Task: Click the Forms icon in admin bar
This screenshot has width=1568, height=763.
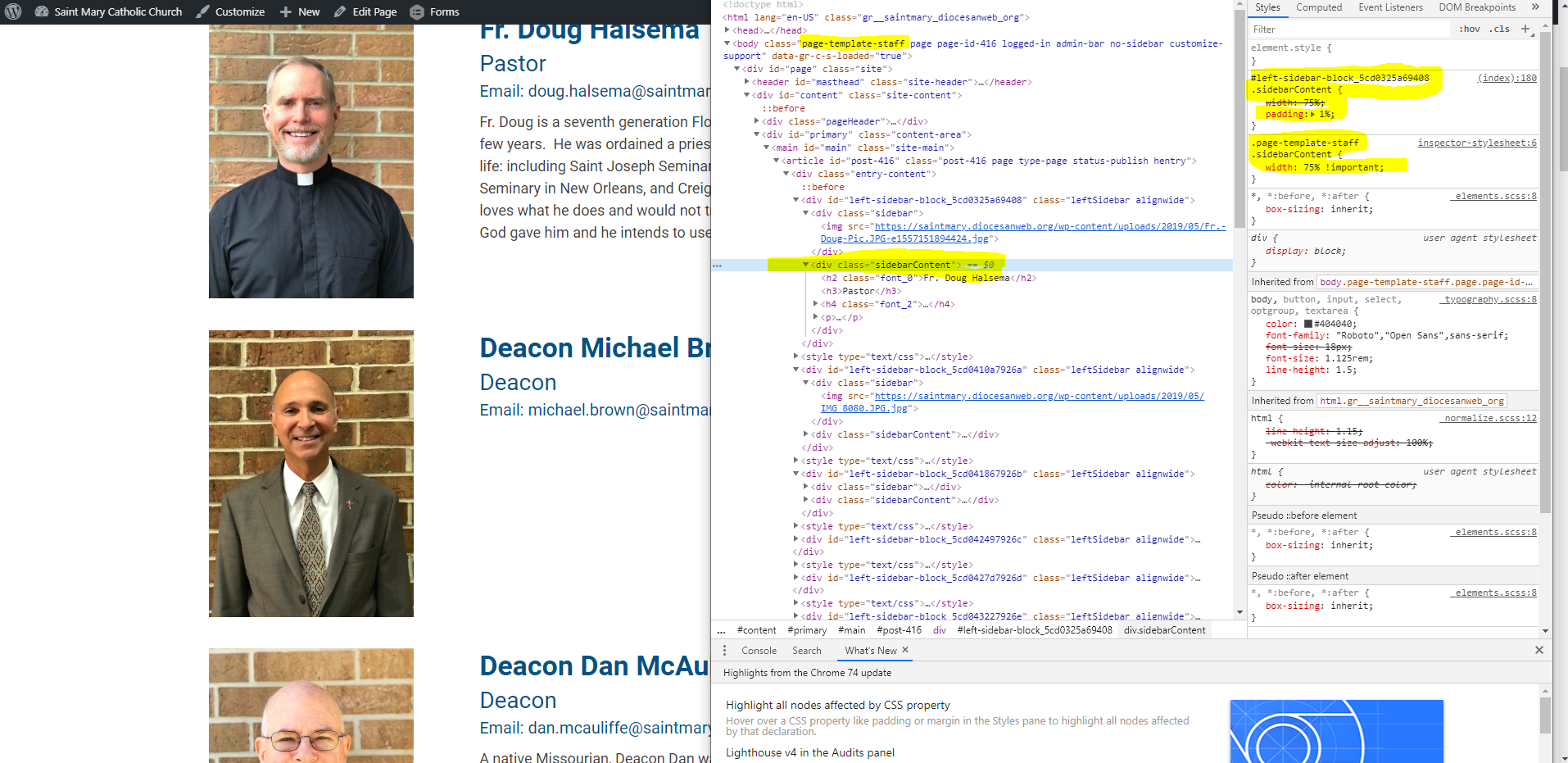Action: 417,11
